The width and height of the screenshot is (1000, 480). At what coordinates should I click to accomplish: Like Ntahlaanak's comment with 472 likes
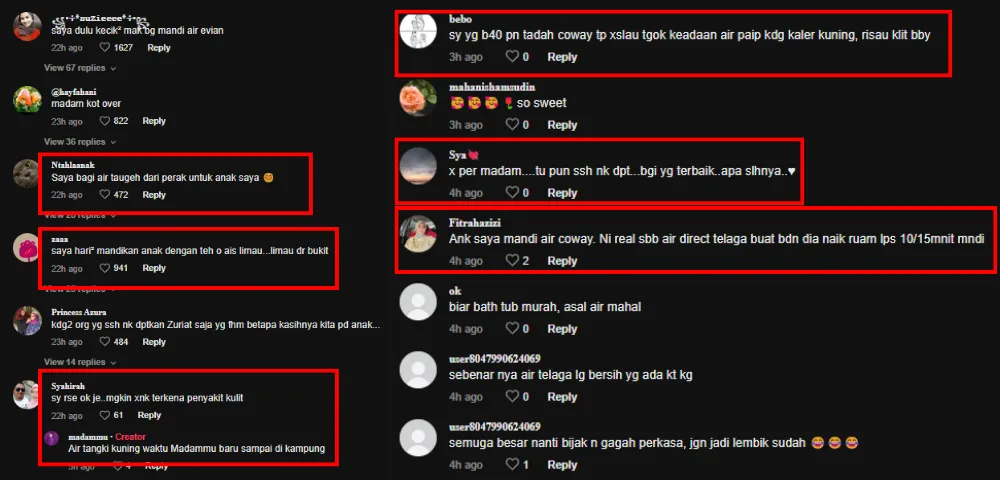coord(105,195)
